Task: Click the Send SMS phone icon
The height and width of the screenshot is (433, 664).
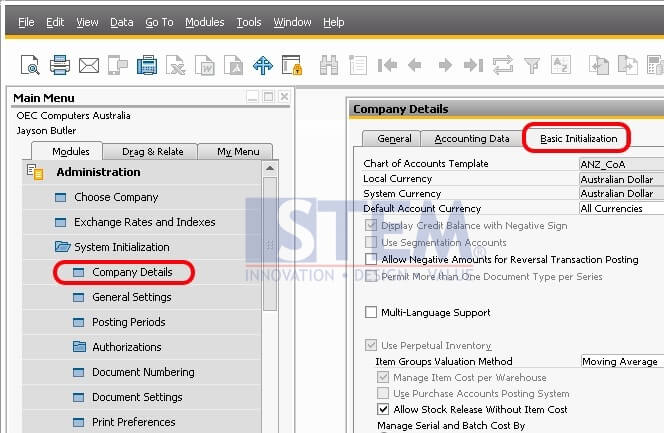Action: coord(118,65)
